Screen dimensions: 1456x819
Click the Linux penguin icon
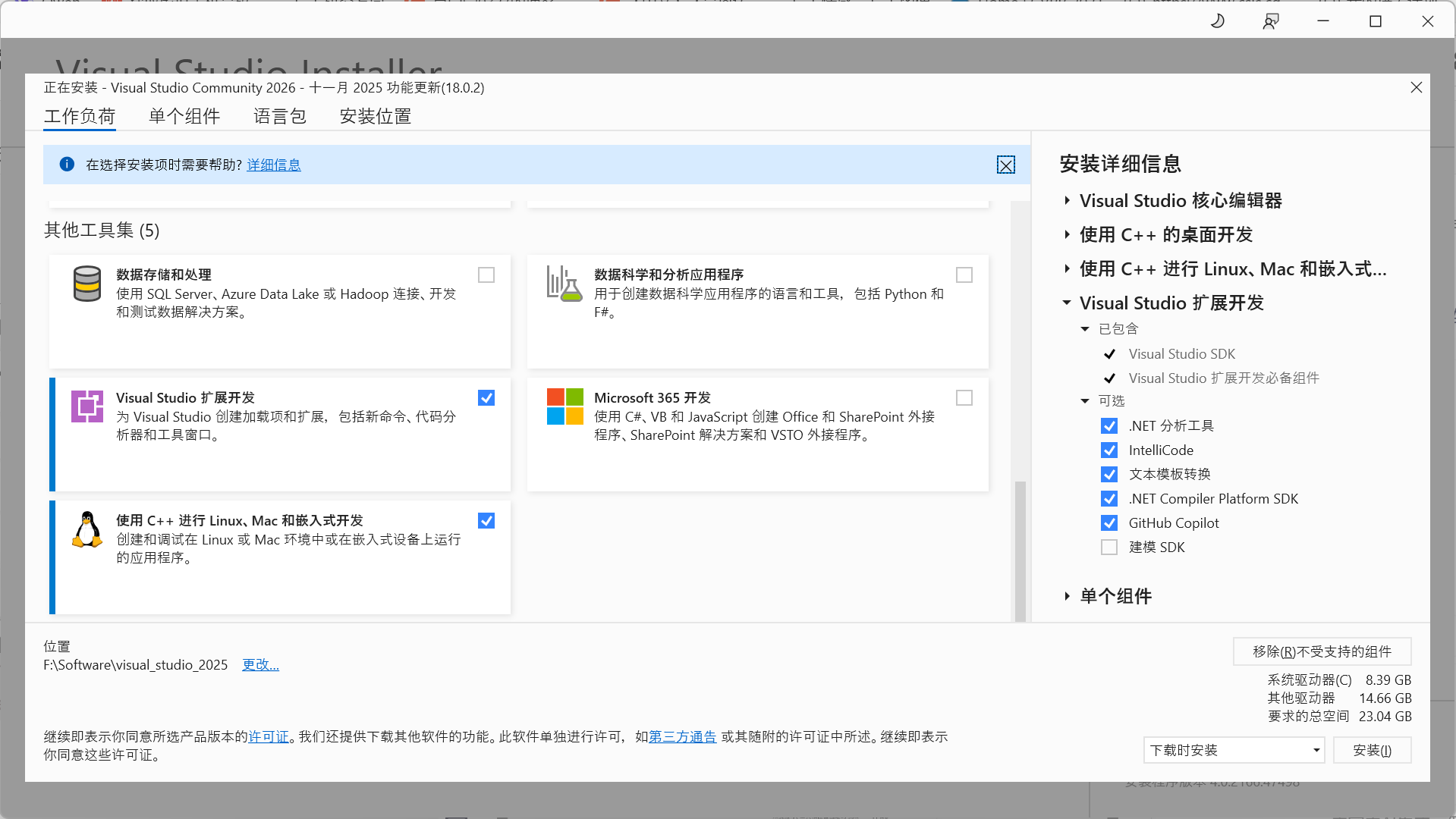coord(87,529)
